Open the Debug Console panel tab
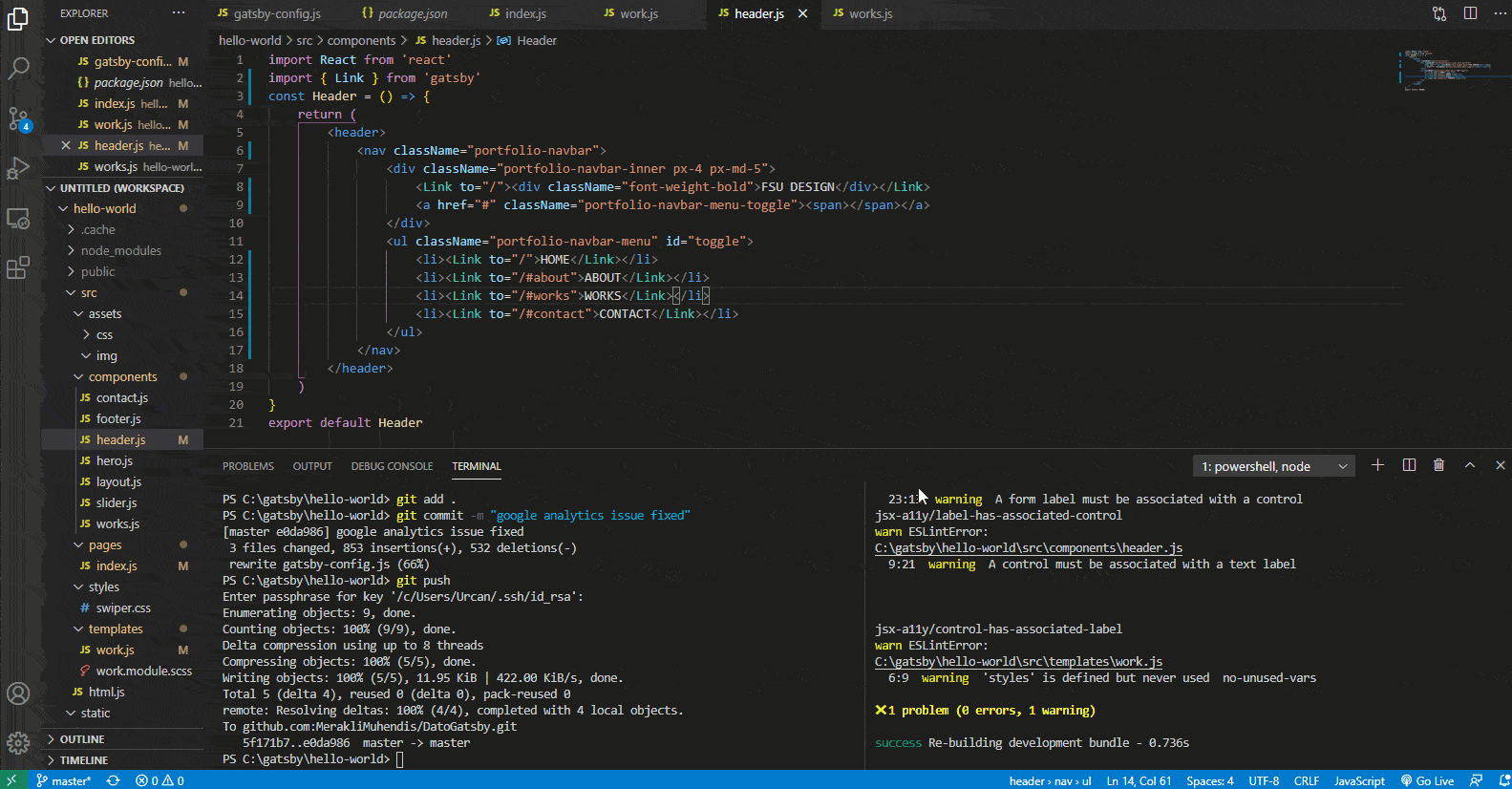Screen dimensions: 1512x789 coord(392,466)
